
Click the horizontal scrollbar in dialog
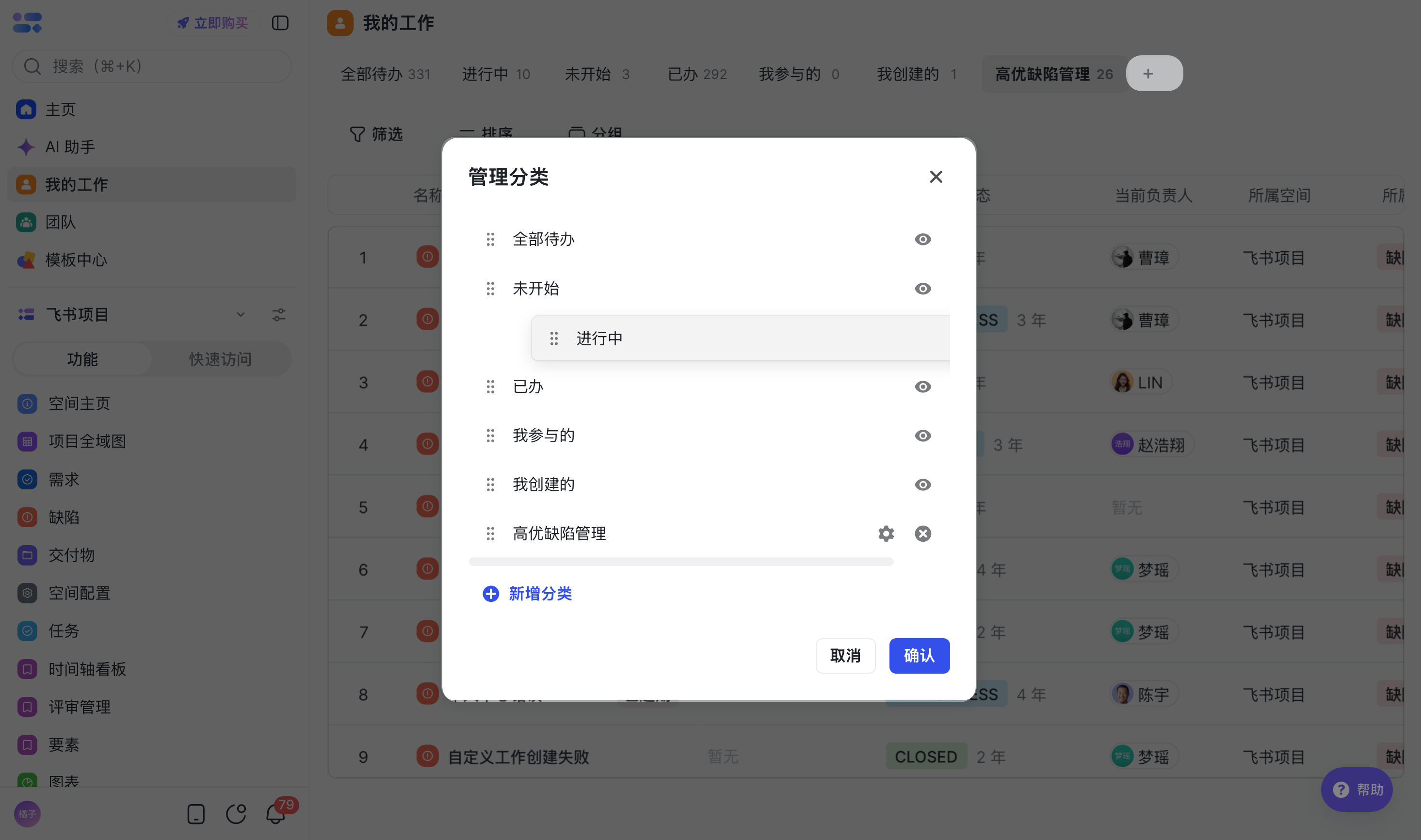click(x=681, y=562)
